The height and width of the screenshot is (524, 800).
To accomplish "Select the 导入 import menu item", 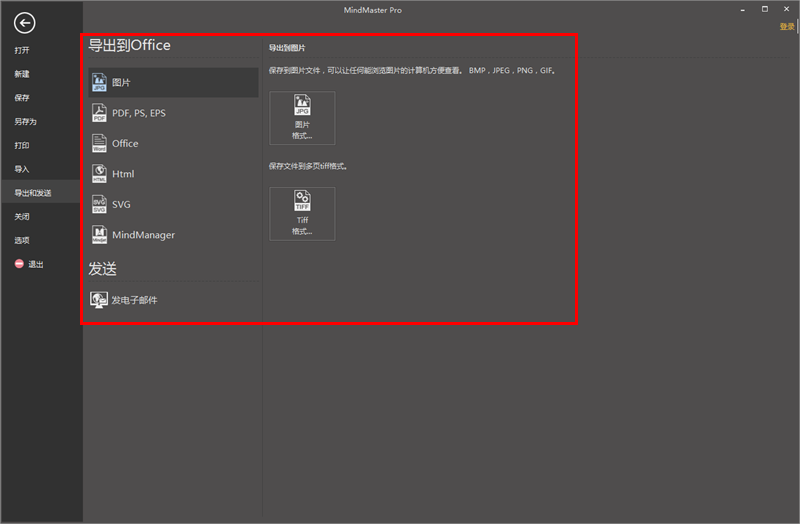I will (x=22, y=169).
